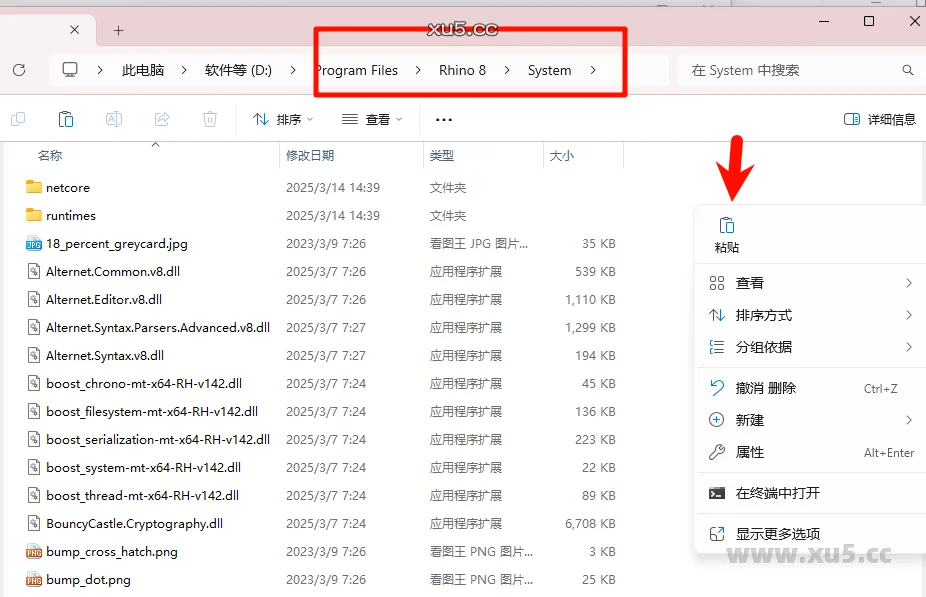The image size is (926, 597).
Task: Open the netcore folder
Action: point(67,187)
